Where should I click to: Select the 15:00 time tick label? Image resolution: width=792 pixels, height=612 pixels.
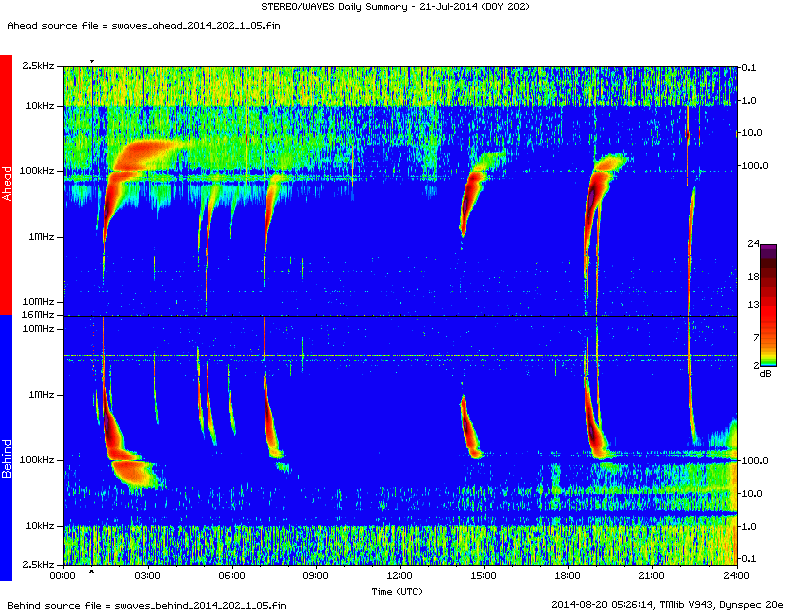click(x=484, y=576)
